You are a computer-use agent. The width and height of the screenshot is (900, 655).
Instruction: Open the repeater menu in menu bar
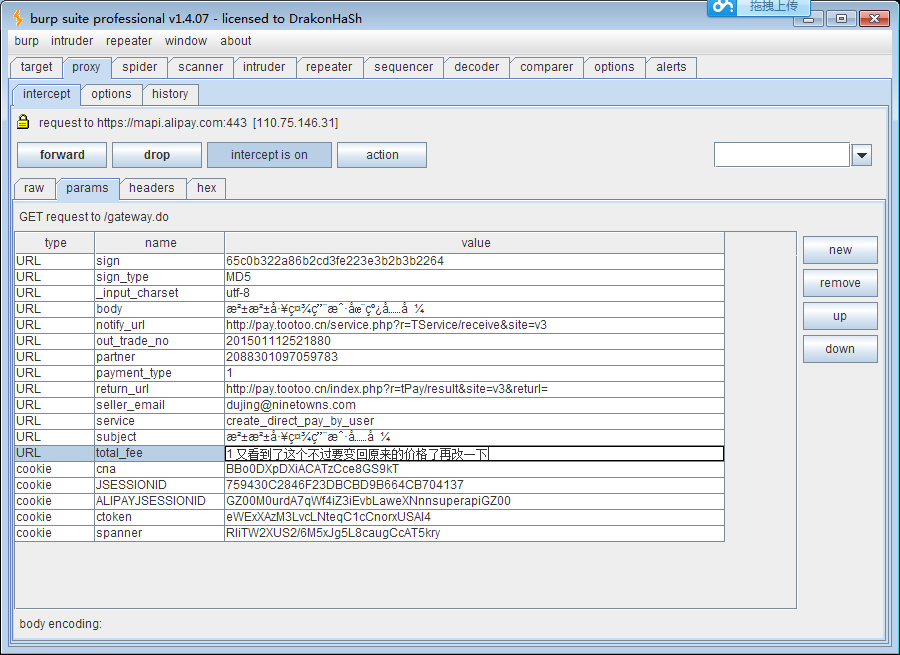[x=129, y=41]
